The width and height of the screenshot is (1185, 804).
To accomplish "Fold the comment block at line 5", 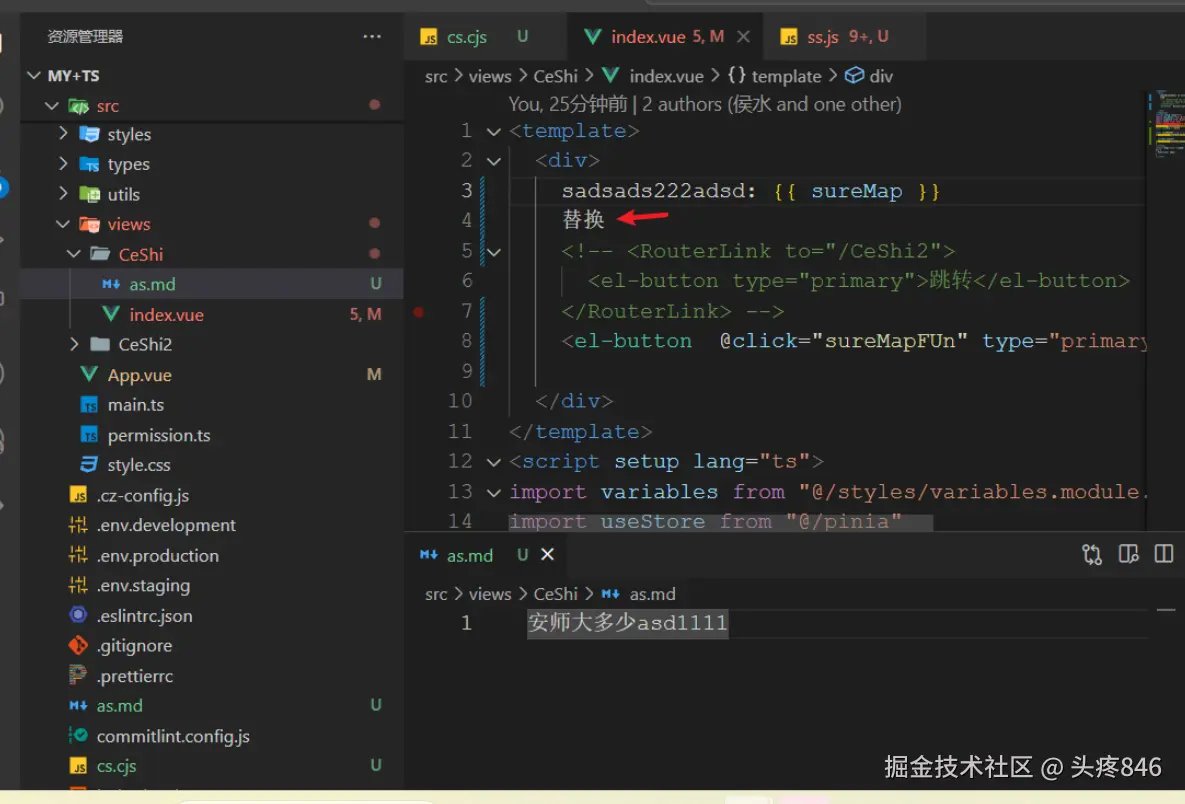I will [493, 252].
